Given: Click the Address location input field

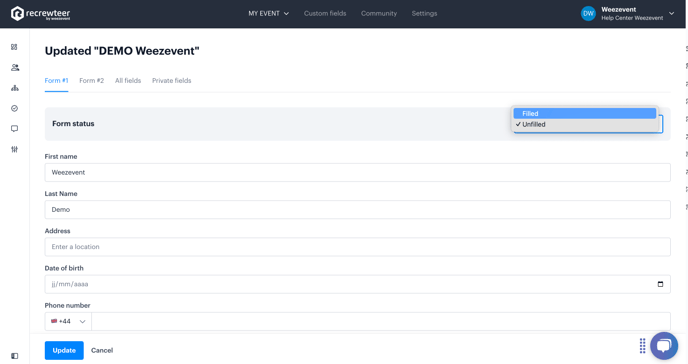Looking at the screenshot, I should click(358, 247).
